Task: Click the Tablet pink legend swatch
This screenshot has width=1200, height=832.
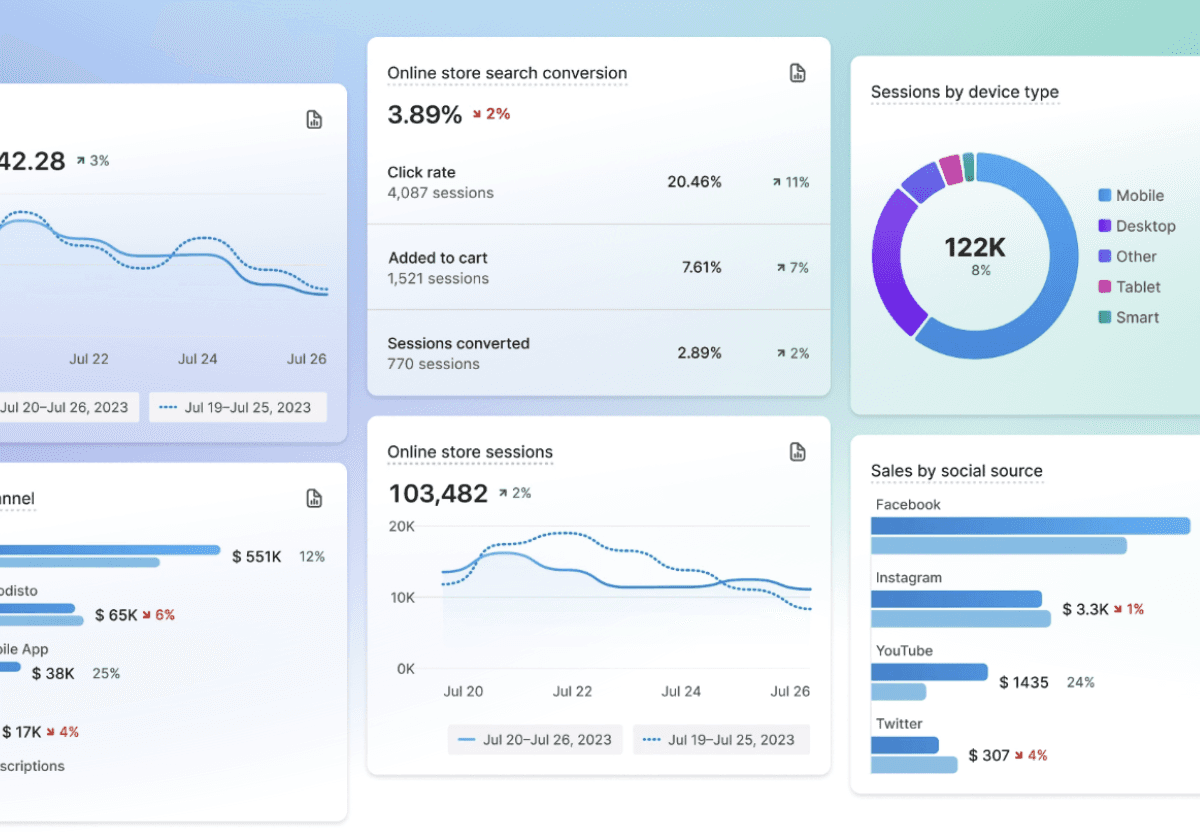Action: coord(1104,287)
